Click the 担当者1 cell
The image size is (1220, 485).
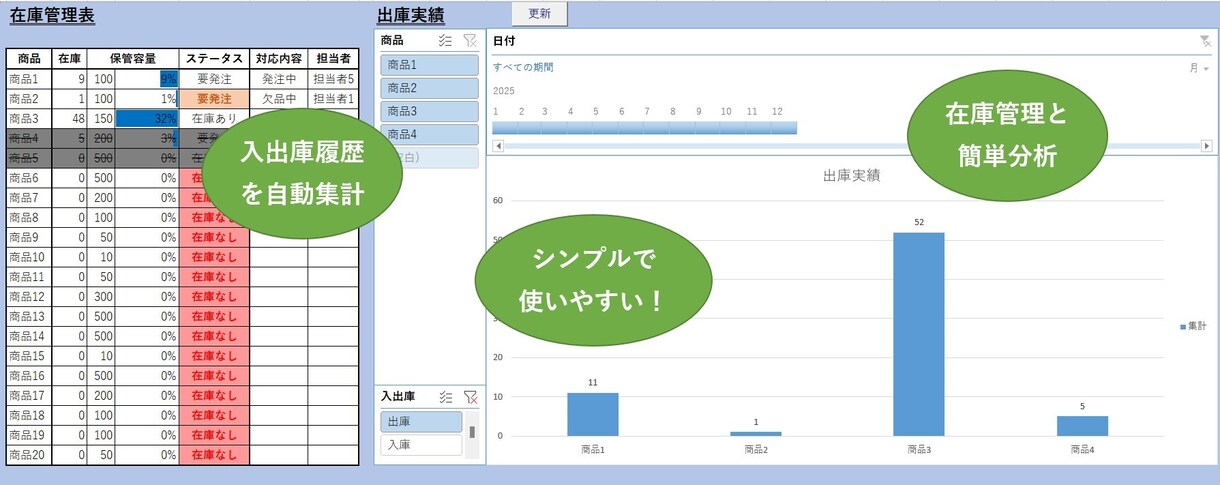(x=333, y=98)
